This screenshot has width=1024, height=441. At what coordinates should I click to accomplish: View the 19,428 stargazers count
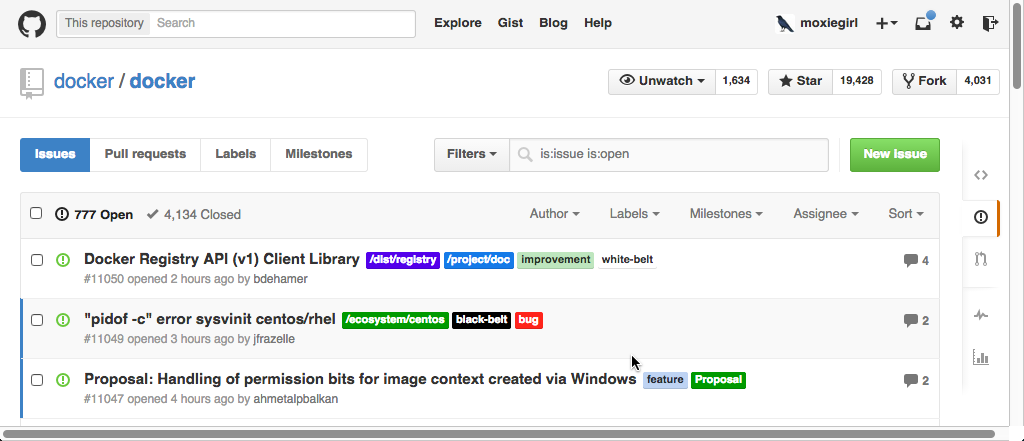[x=857, y=82]
